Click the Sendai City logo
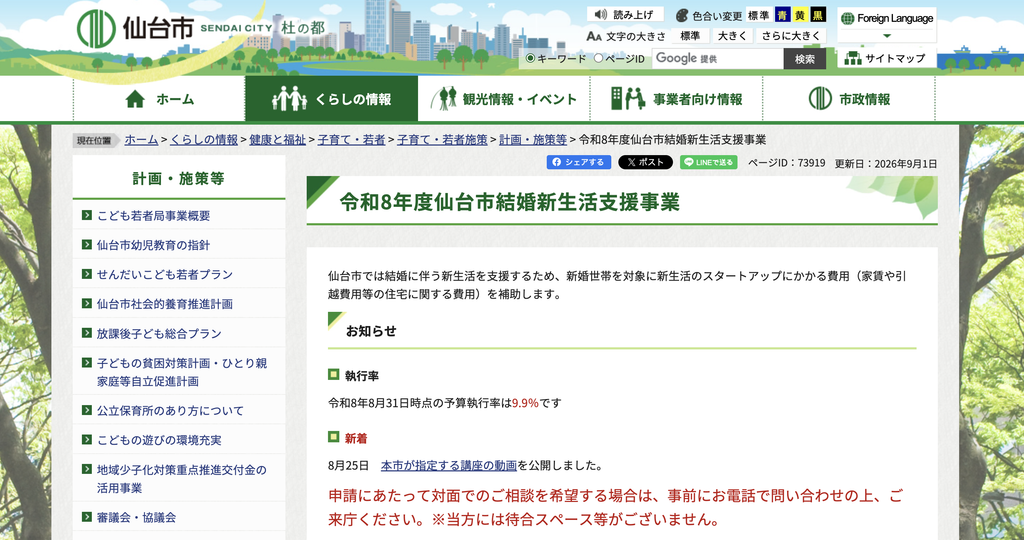 135,29
